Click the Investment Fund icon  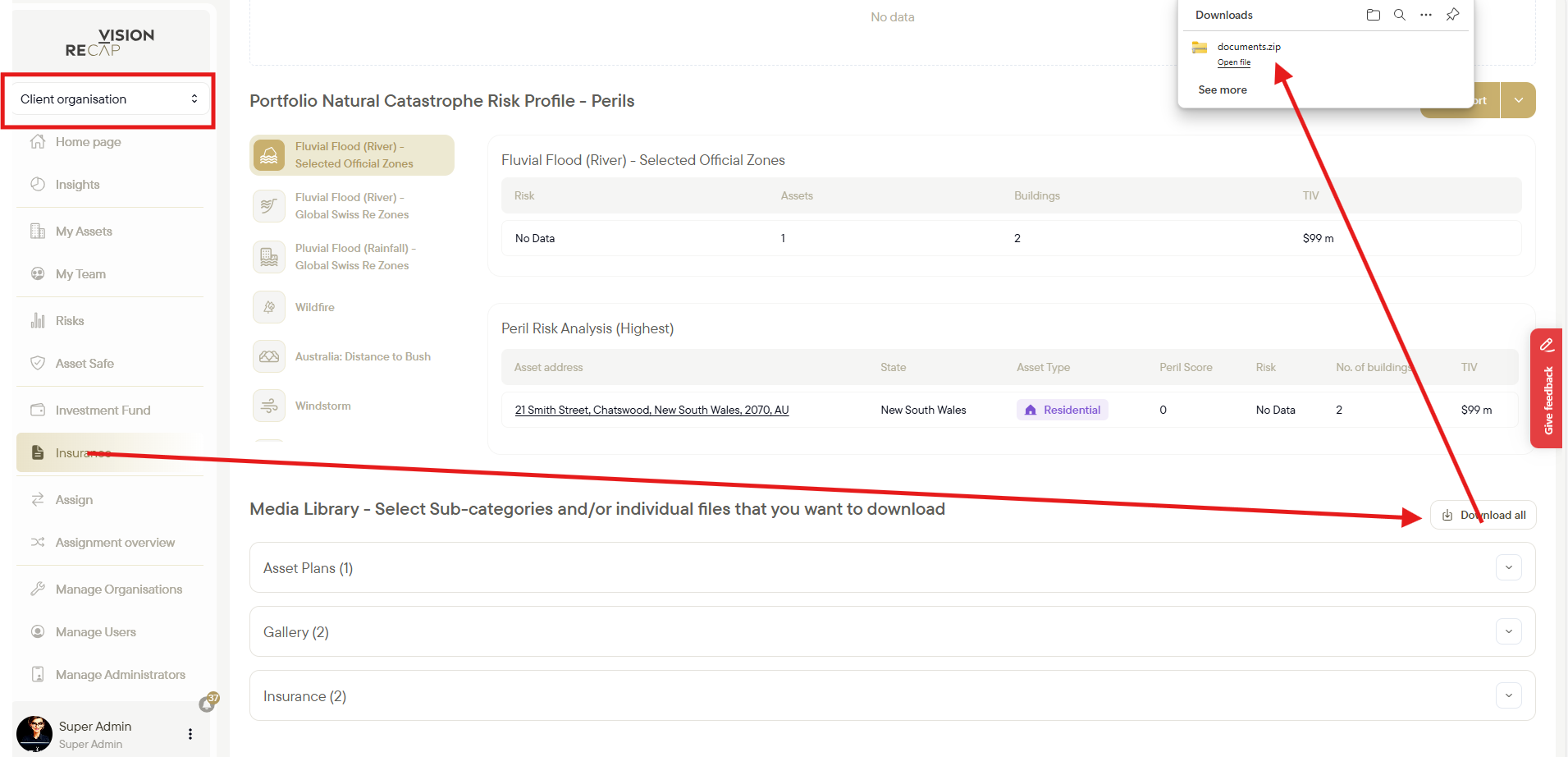pos(38,411)
